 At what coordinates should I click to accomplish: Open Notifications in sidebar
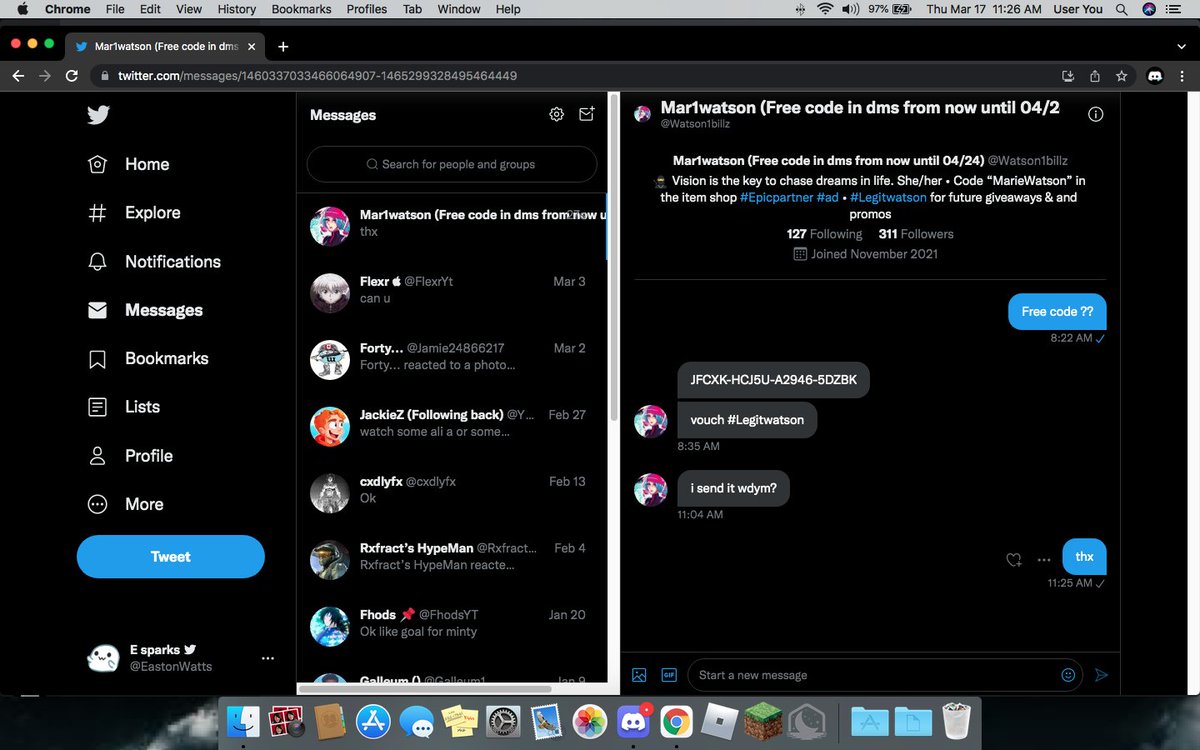154,262
